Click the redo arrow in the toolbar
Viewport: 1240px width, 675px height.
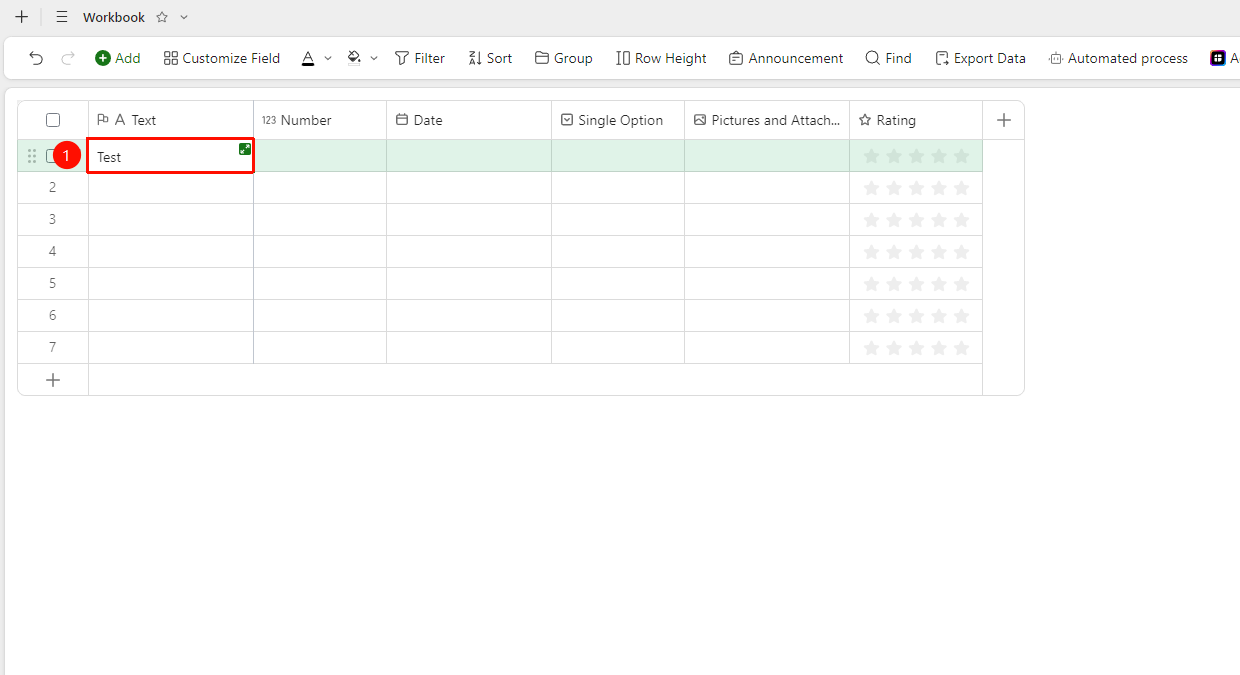pos(68,58)
